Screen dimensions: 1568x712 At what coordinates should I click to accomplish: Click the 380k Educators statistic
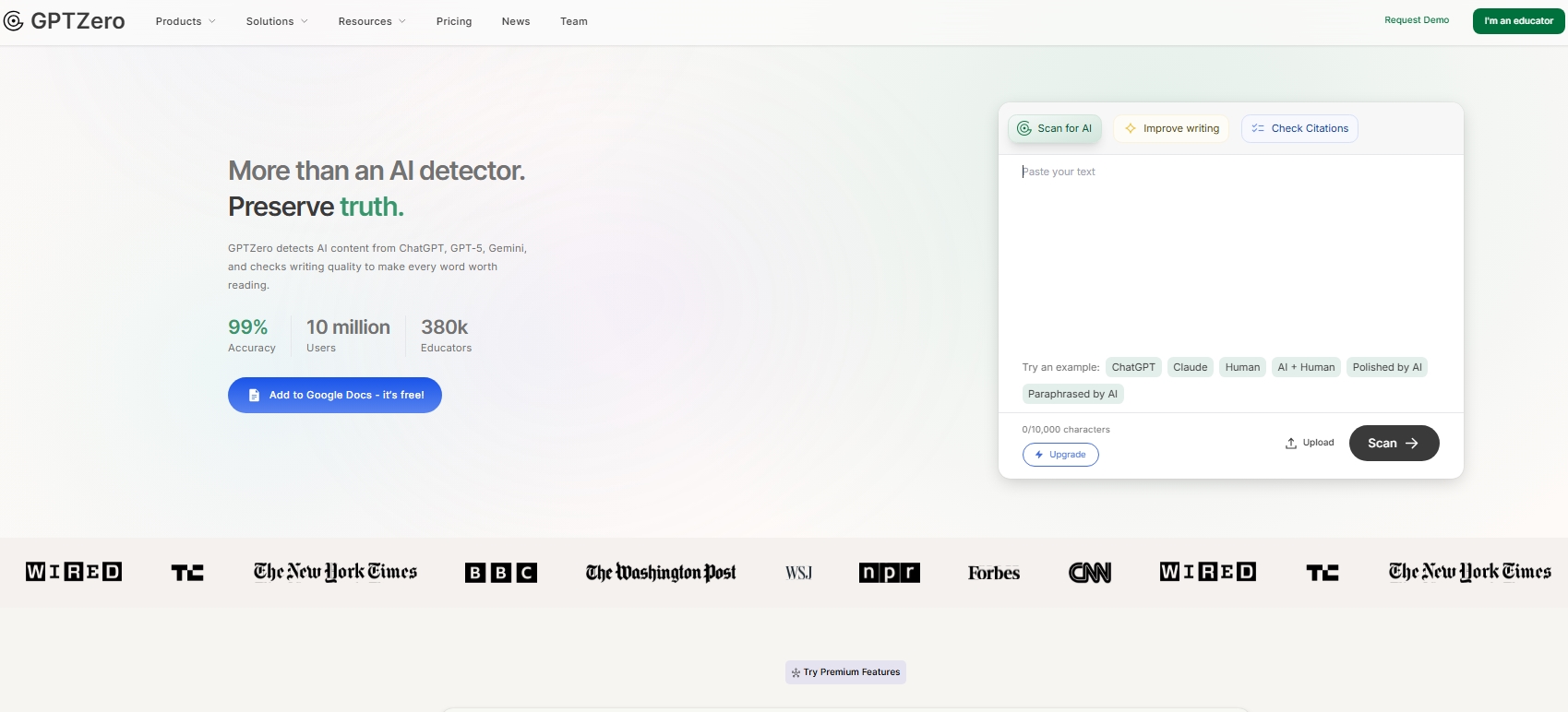pos(446,336)
